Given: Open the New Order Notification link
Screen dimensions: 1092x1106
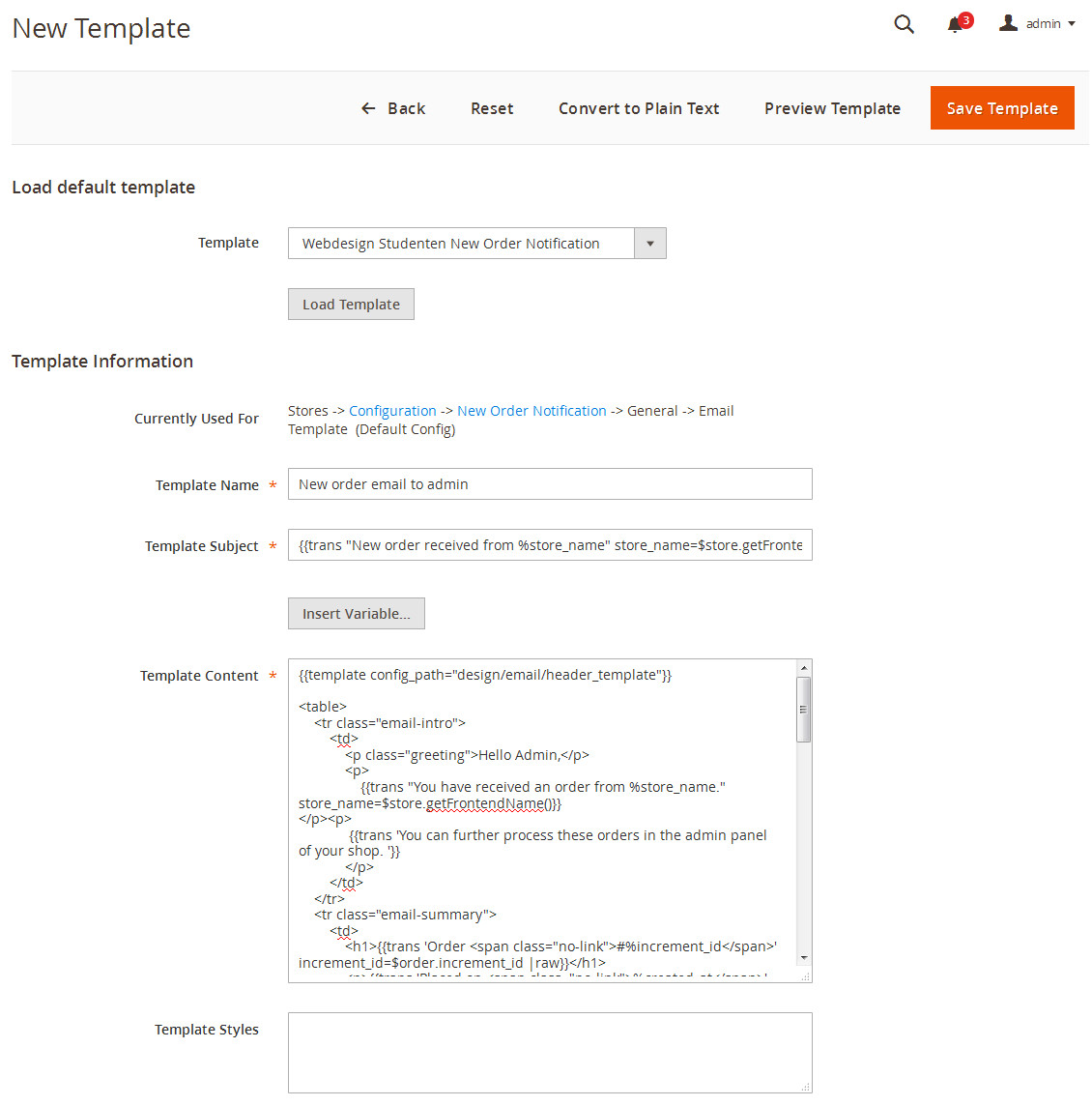Looking at the screenshot, I should pos(532,411).
